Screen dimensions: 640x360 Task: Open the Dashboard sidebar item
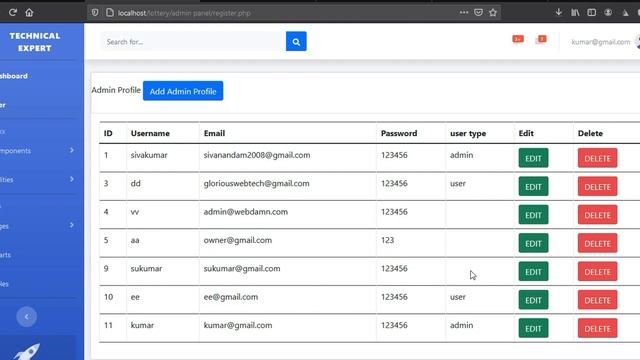click(x=14, y=76)
